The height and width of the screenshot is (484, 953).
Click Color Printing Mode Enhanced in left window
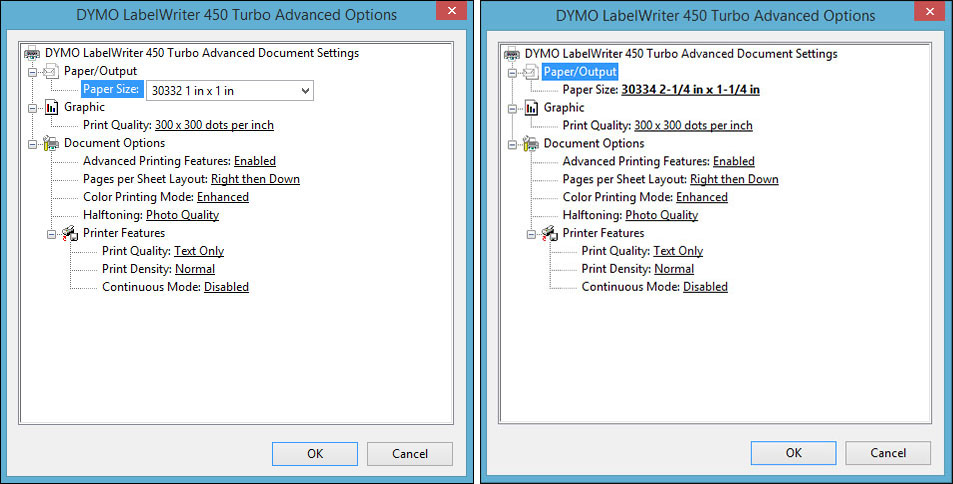(222, 196)
